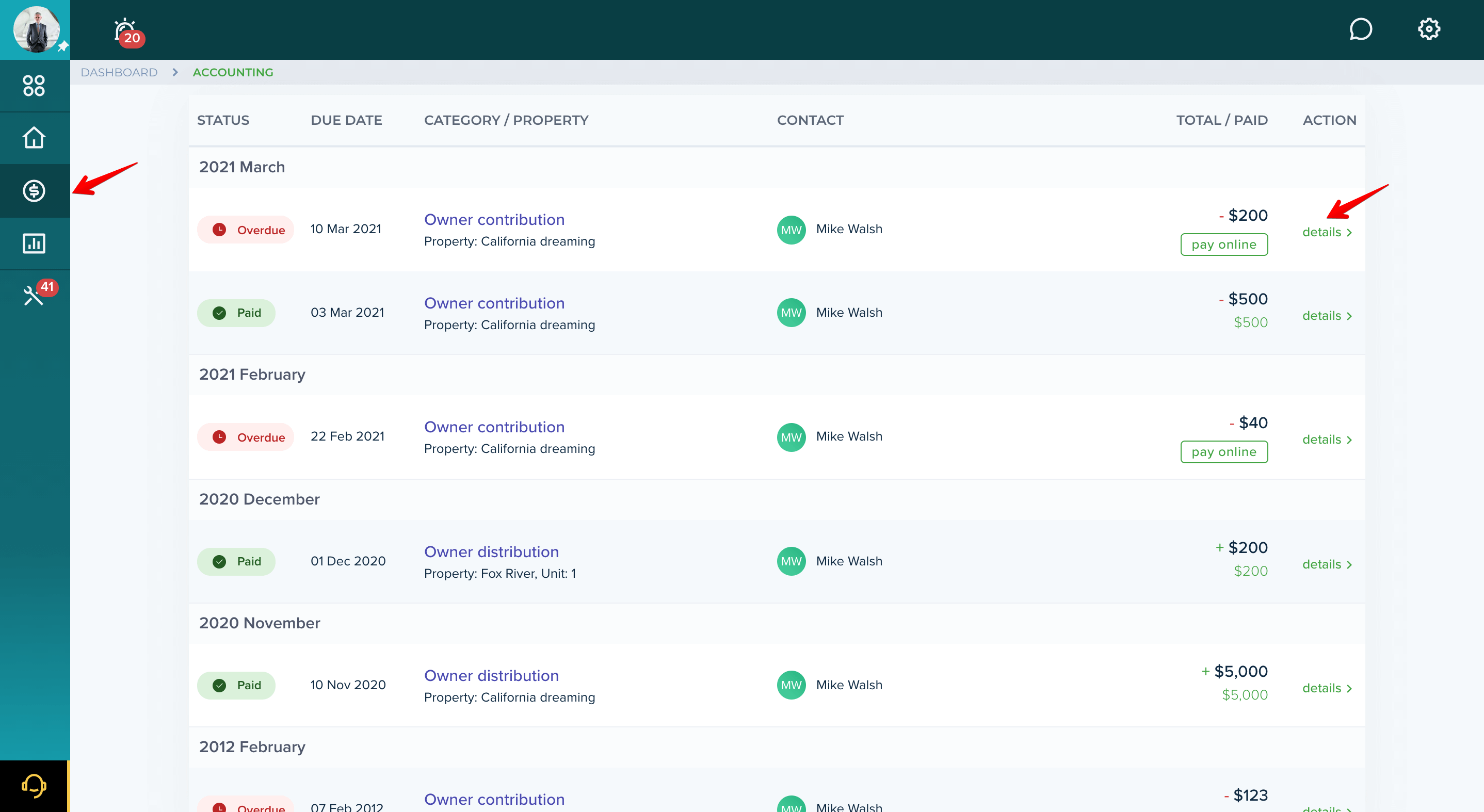
Task: Click the CONTACT column header
Action: click(810, 120)
